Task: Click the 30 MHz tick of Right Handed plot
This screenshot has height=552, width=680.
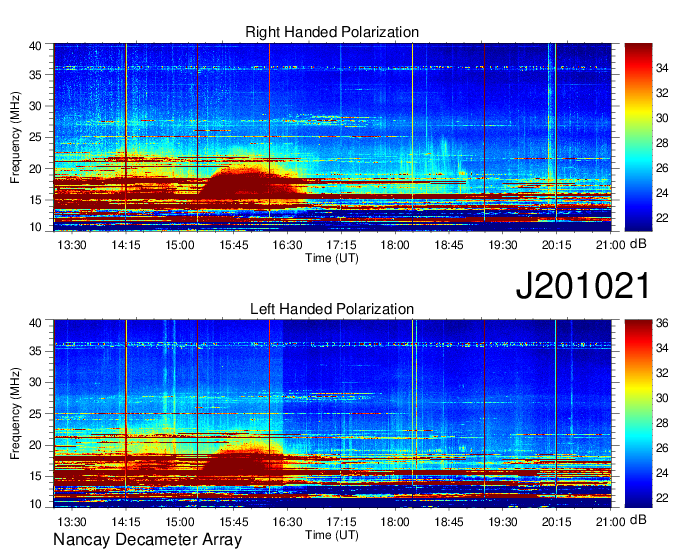Action: pyautogui.click(x=36, y=106)
